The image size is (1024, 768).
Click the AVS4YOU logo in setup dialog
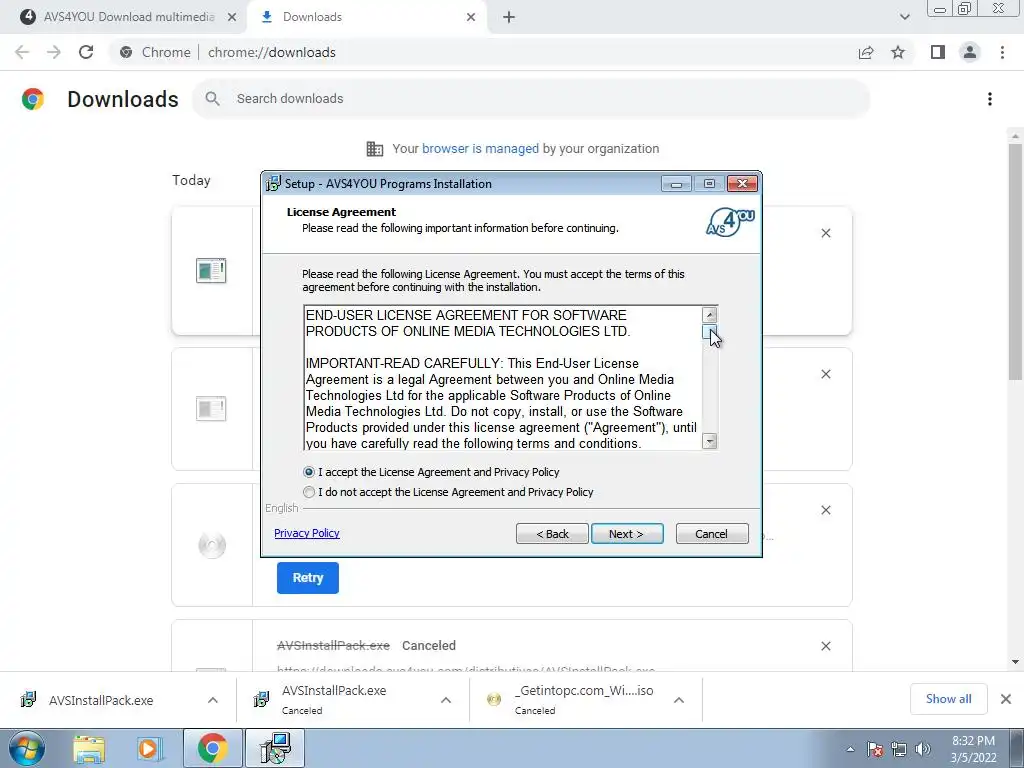coord(730,222)
